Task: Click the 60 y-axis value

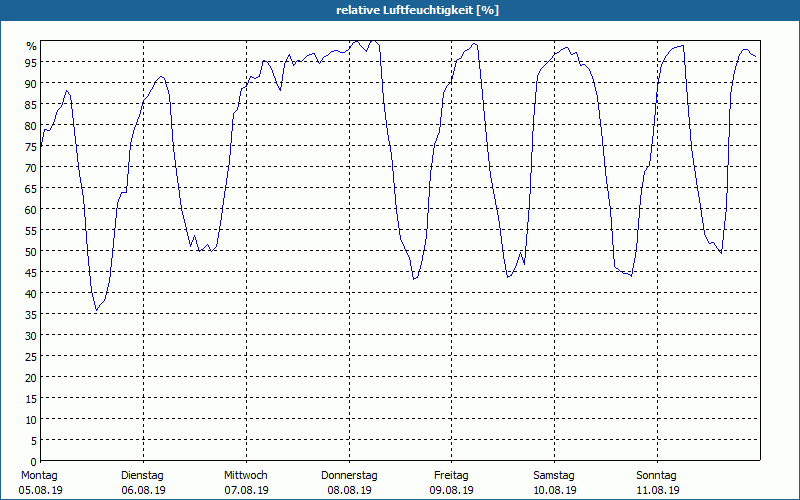Action: pos(31,210)
